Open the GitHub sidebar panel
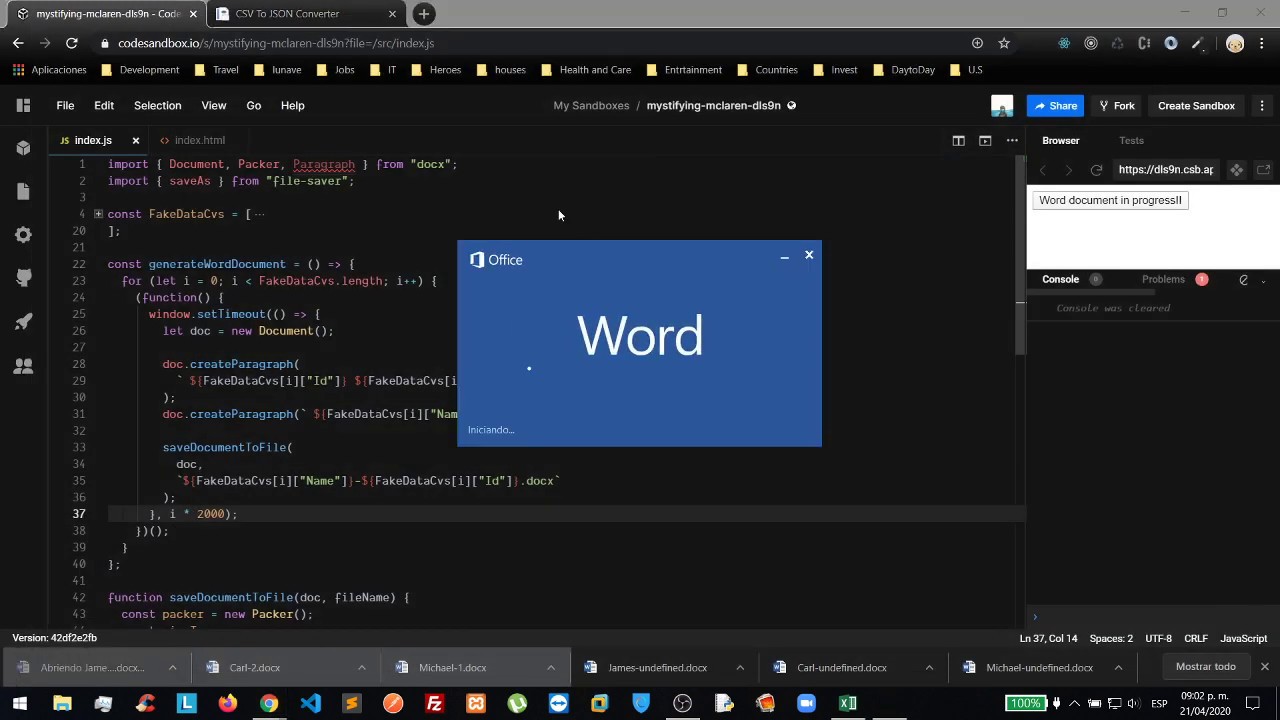This screenshot has height=720, width=1280. [x=23, y=278]
